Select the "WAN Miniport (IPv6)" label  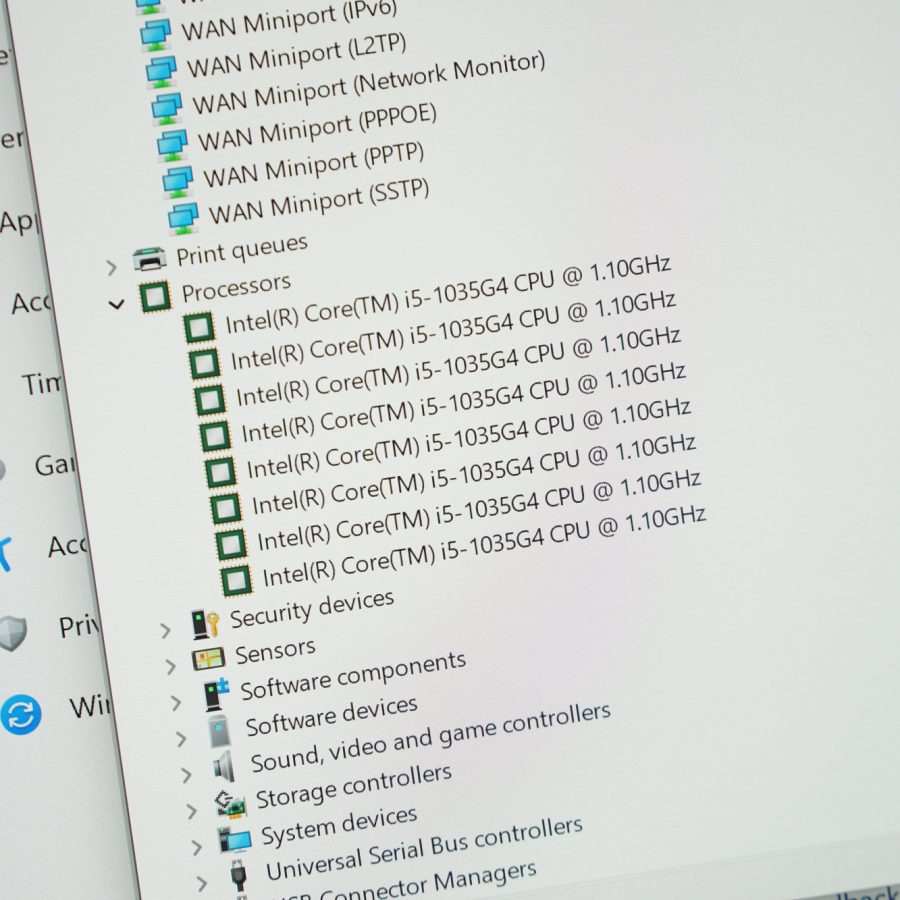pos(289,20)
